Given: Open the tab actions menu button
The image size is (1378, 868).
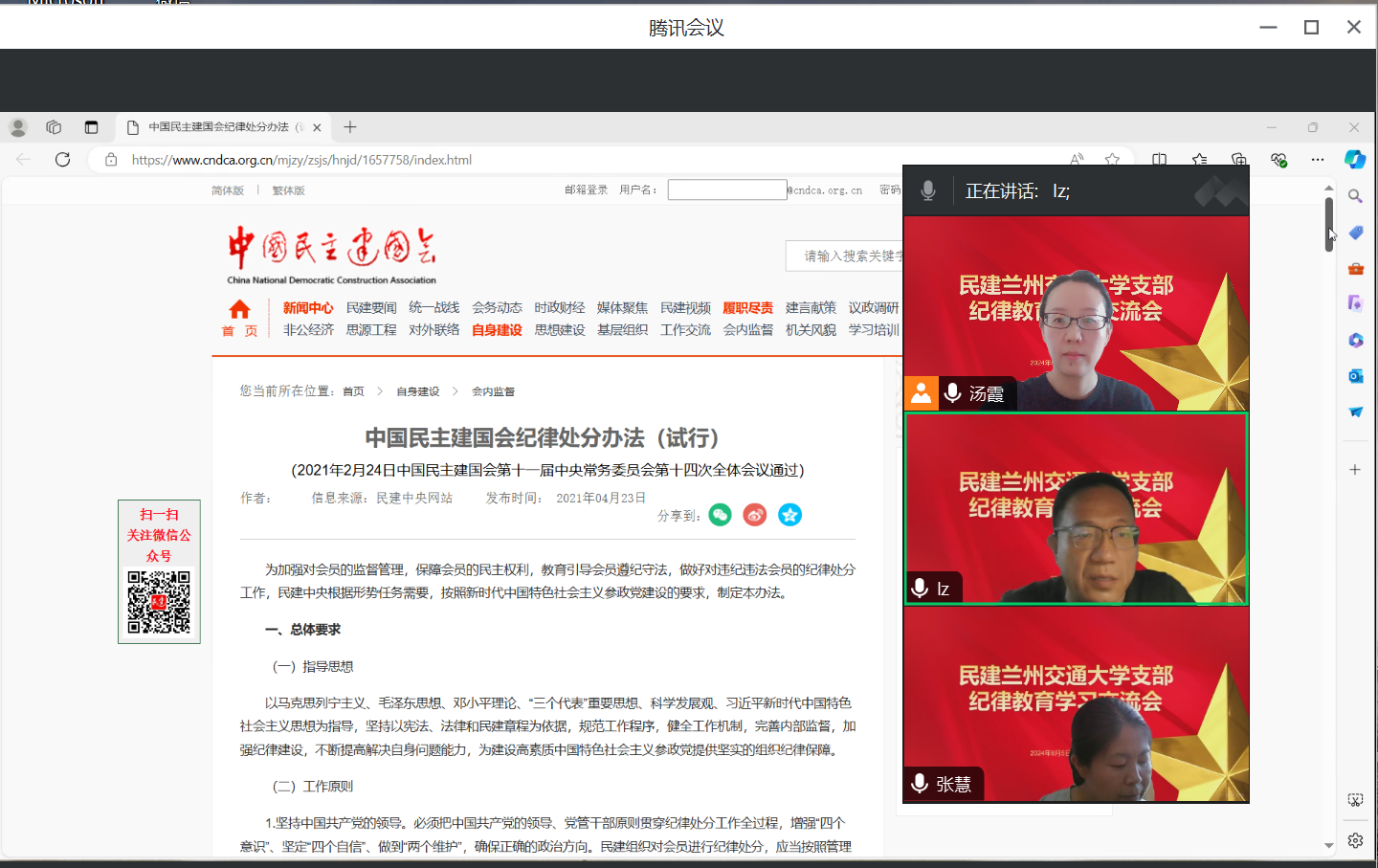Looking at the screenshot, I should coord(91,127).
